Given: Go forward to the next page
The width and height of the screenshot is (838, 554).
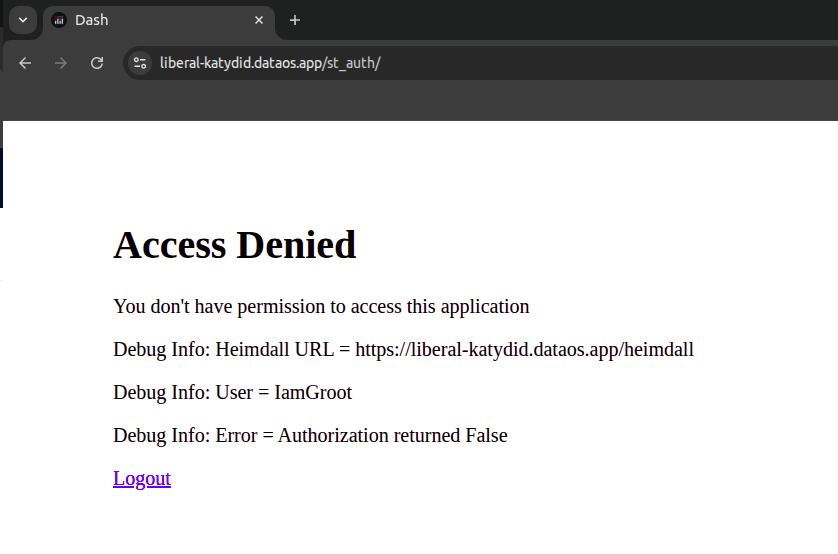Looking at the screenshot, I should point(61,63).
